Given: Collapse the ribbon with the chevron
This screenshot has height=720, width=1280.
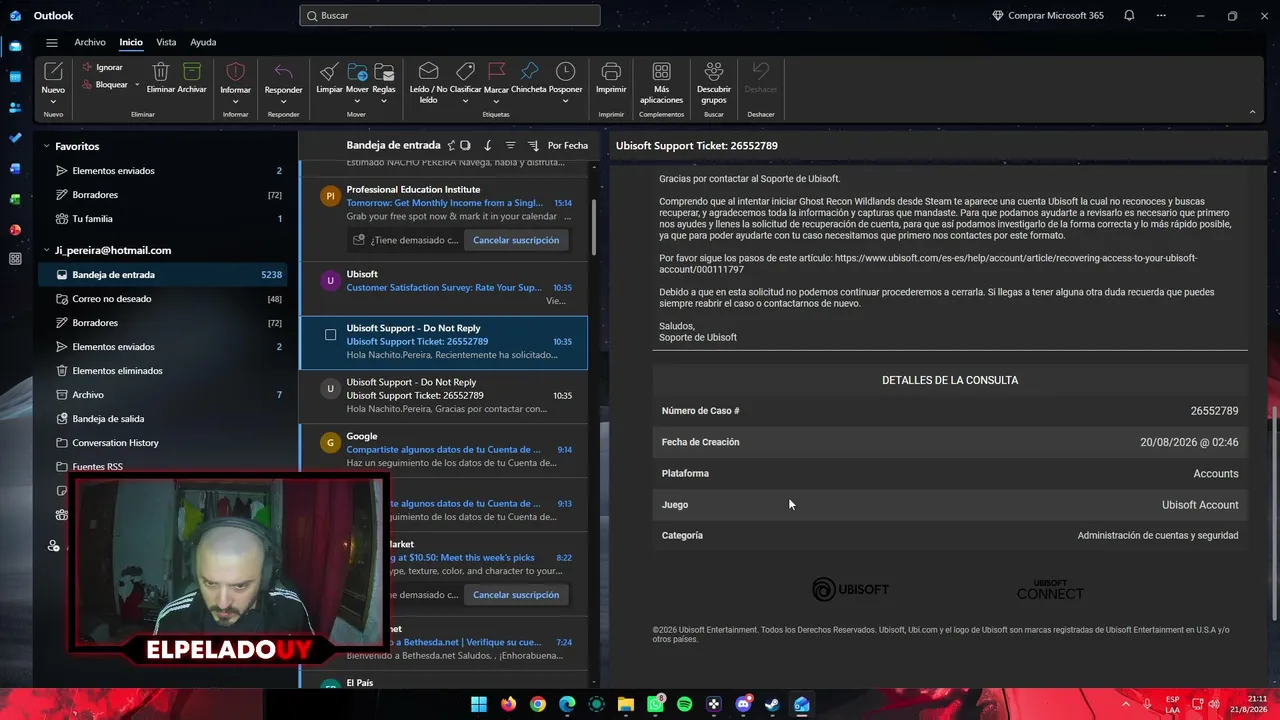Looking at the screenshot, I should click(x=1252, y=112).
